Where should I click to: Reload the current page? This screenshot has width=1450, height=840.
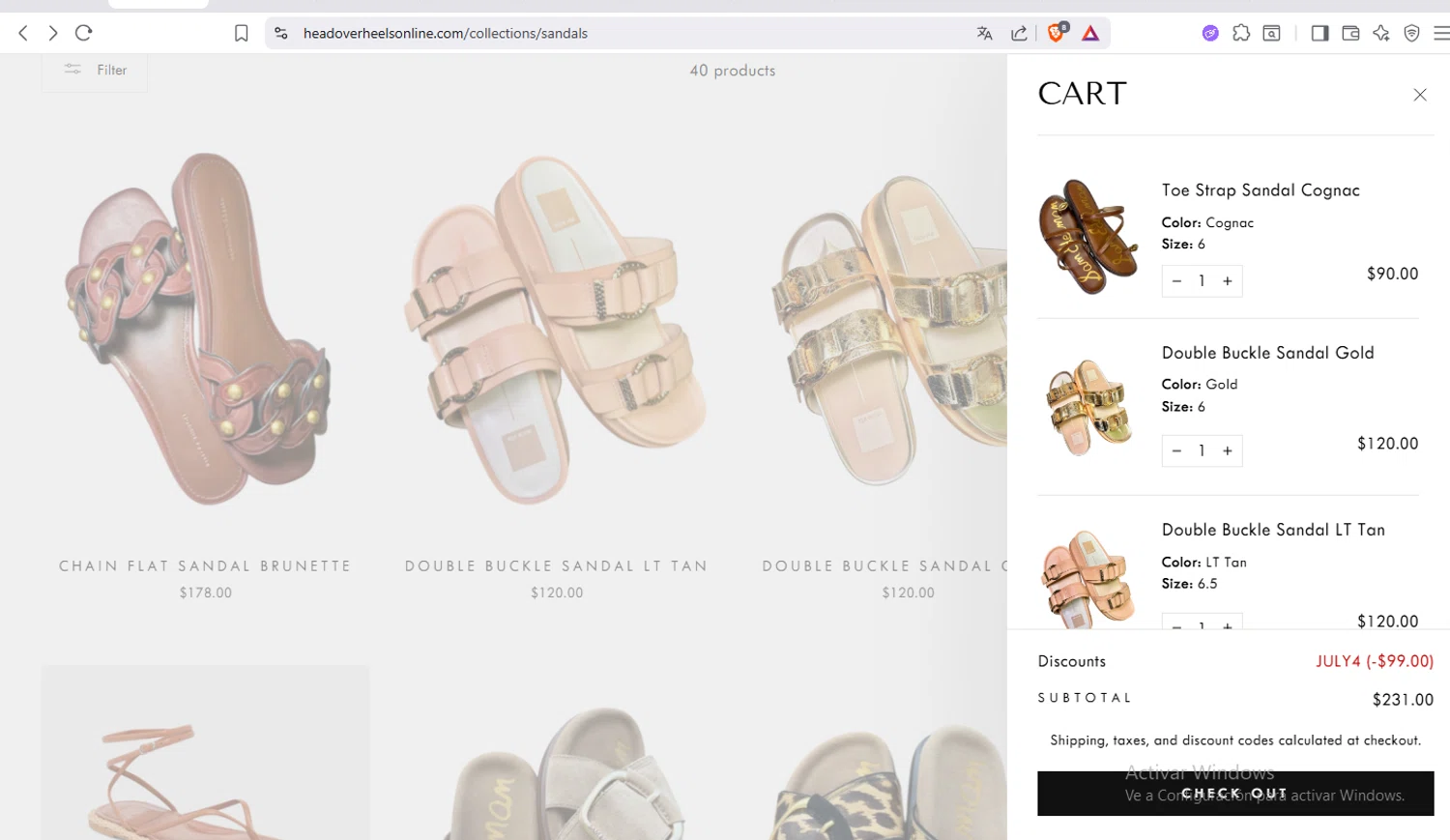pyautogui.click(x=84, y=33)
